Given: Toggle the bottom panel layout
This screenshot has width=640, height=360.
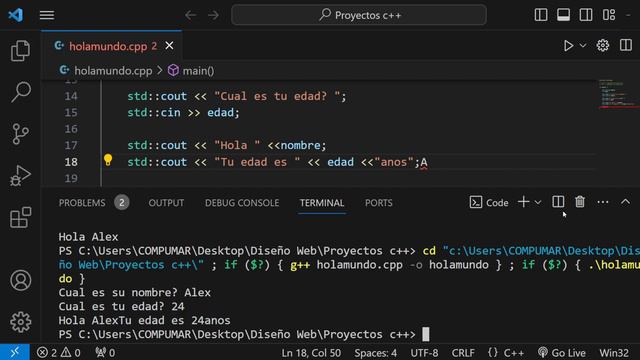Looking at the screenshot, I should tap(563, 15).
